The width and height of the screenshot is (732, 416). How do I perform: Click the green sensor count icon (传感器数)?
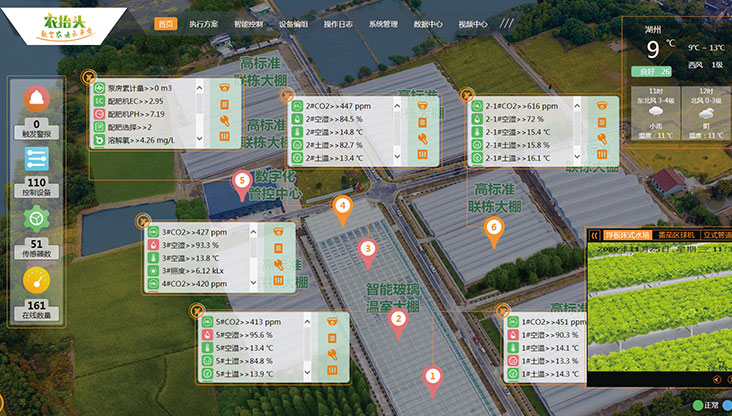point(36,217)
